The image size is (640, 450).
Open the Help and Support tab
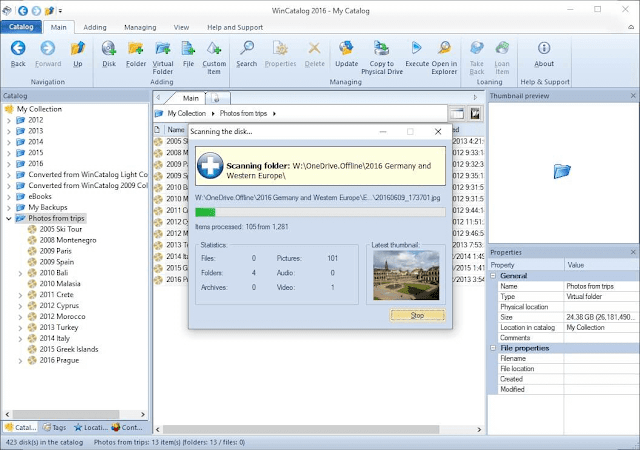tap(235, 27)
